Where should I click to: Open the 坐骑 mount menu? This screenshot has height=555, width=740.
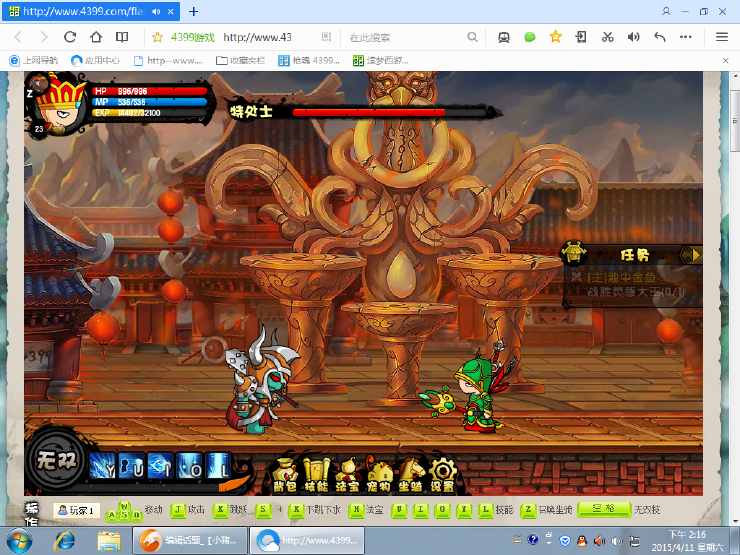(x=410, y=474)
